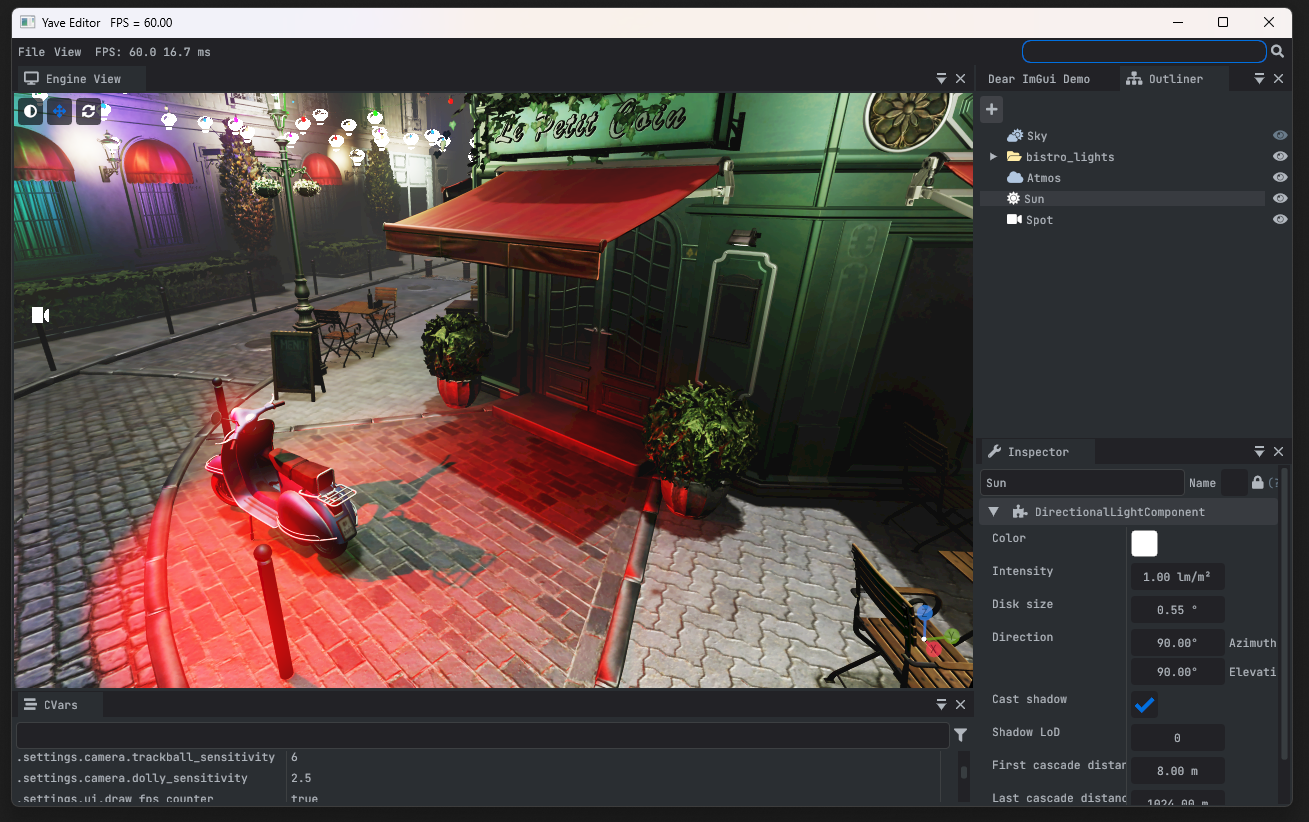The width and height of the screenshot is (1309, 822).
Task: Click the filter funnel icon in CVars
Action: pos(960,735)
